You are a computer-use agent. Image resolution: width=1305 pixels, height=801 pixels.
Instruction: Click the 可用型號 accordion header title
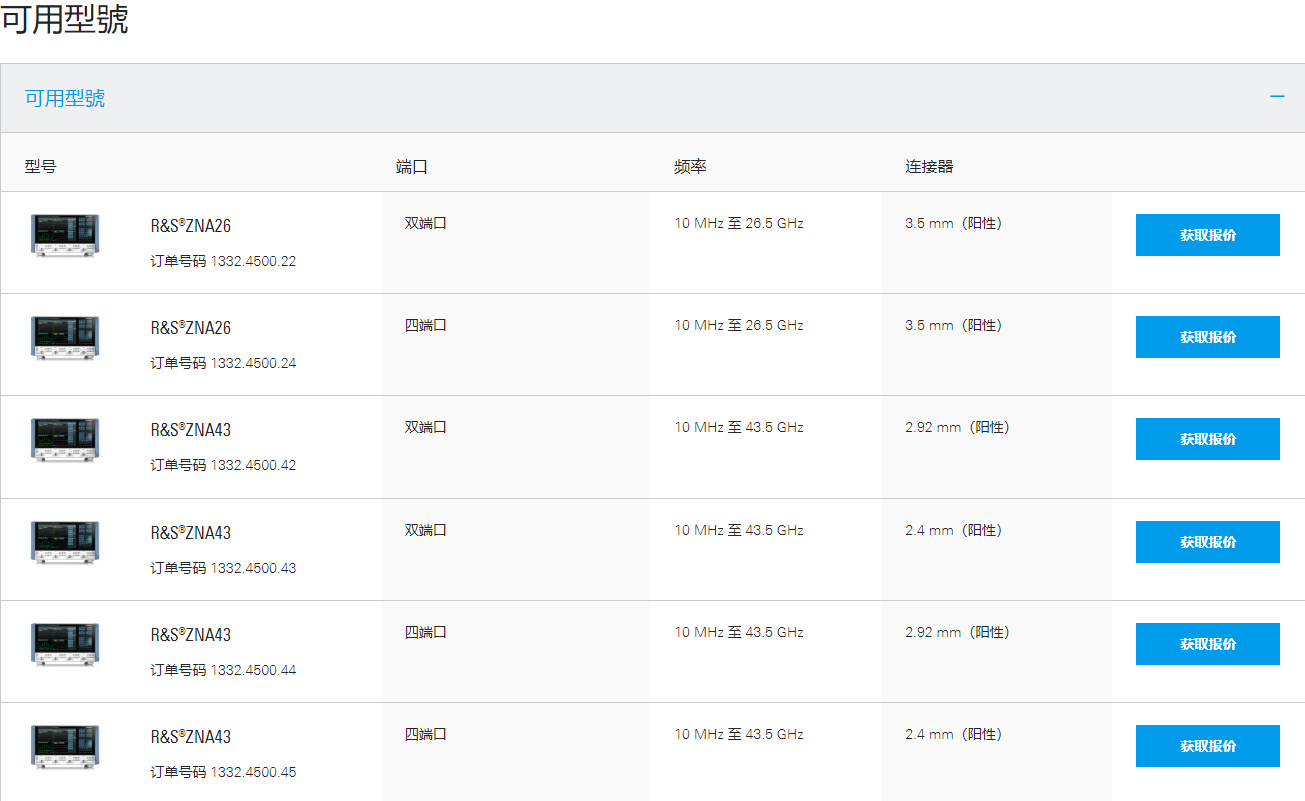point(65,98)
